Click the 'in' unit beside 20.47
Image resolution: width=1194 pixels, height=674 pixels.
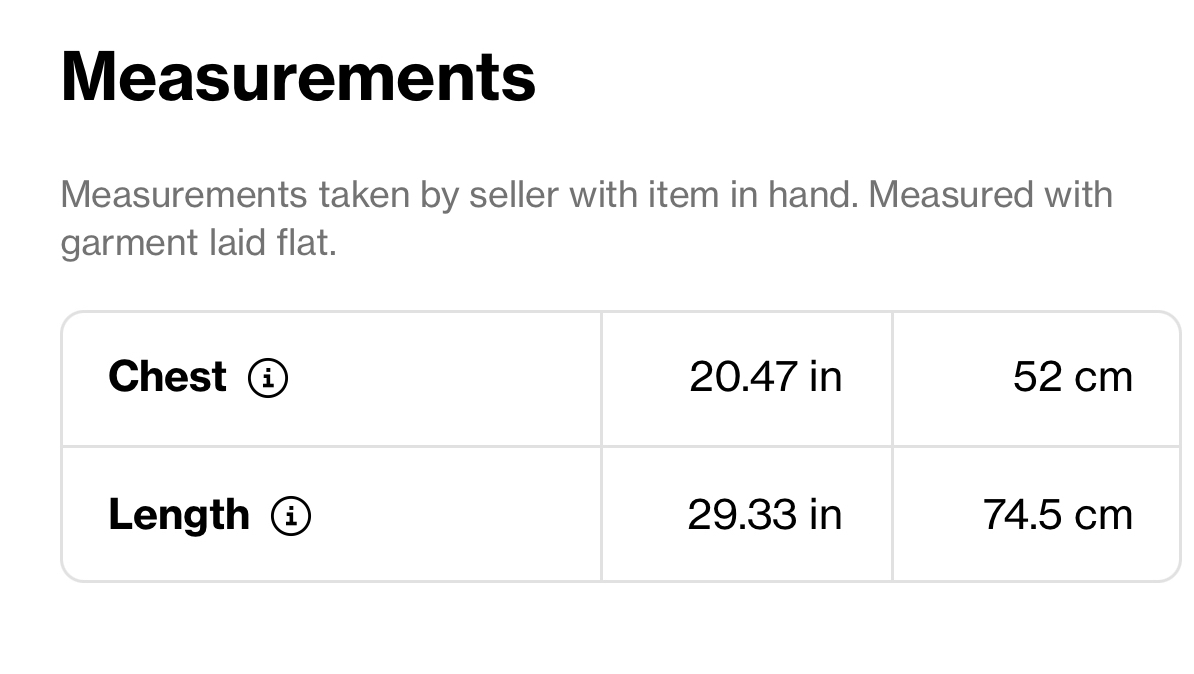[x=825, y=377]
